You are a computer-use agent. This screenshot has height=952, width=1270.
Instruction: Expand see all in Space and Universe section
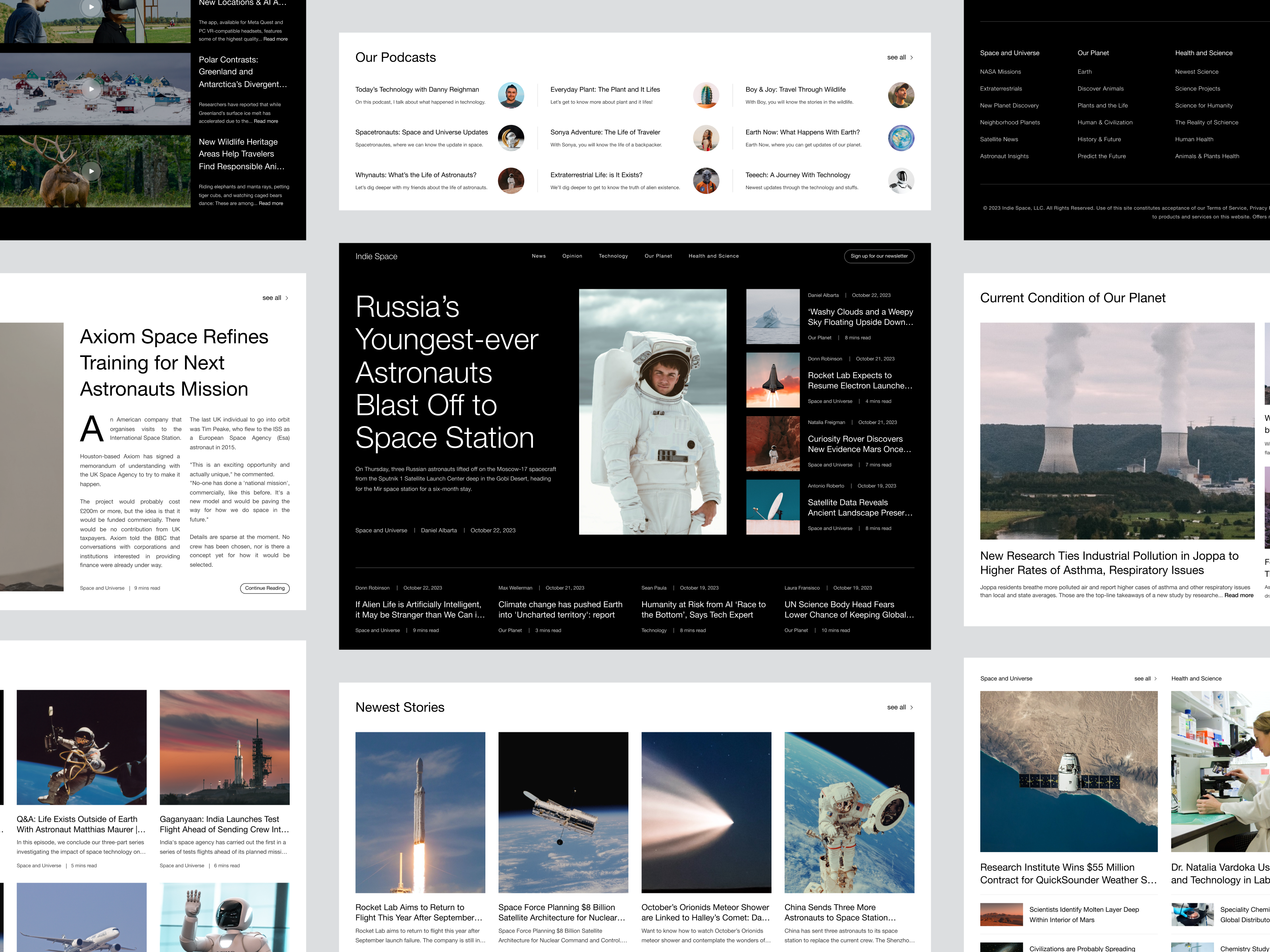click(1145, 678)
